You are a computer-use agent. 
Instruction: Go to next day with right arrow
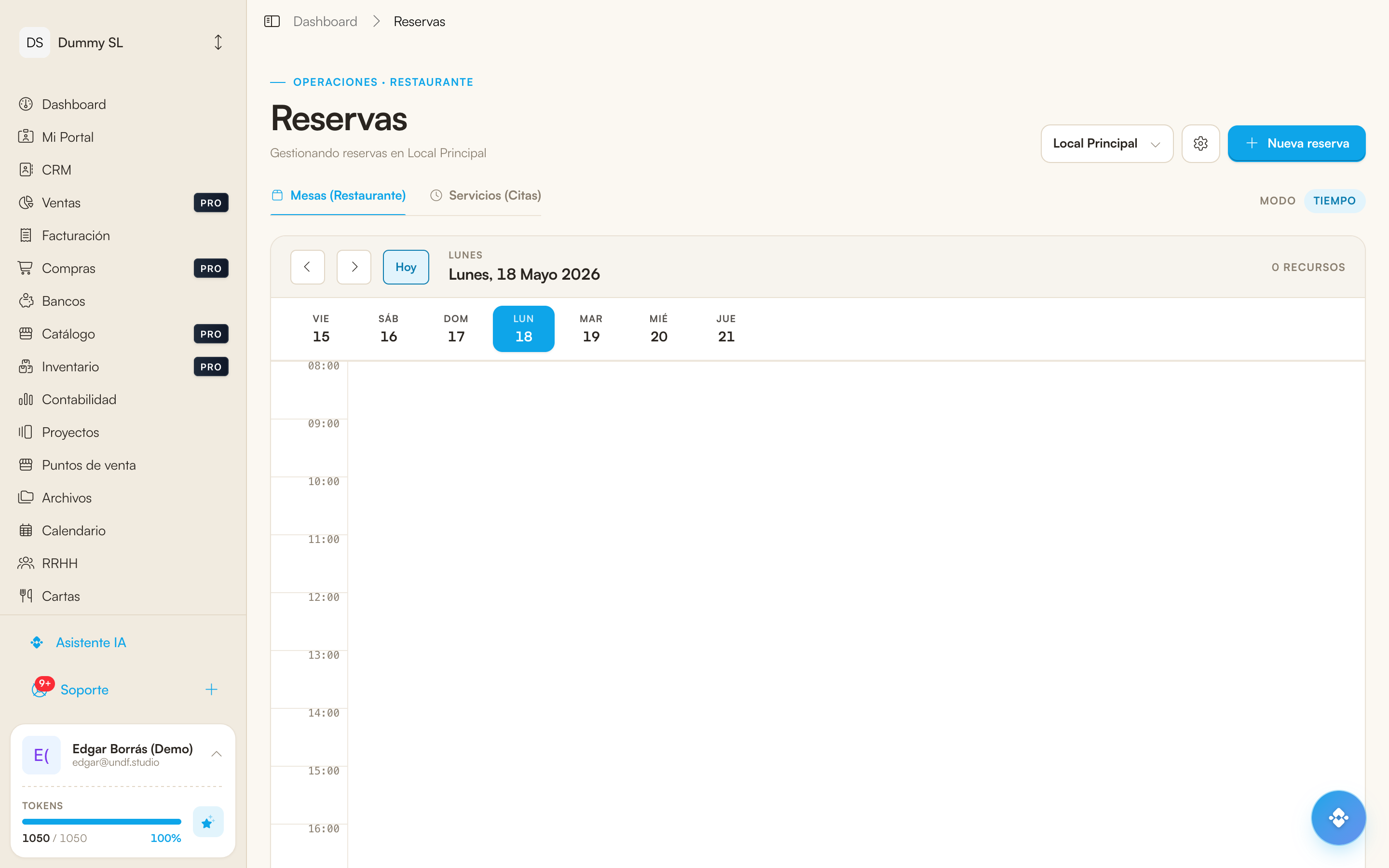(354, 267)
